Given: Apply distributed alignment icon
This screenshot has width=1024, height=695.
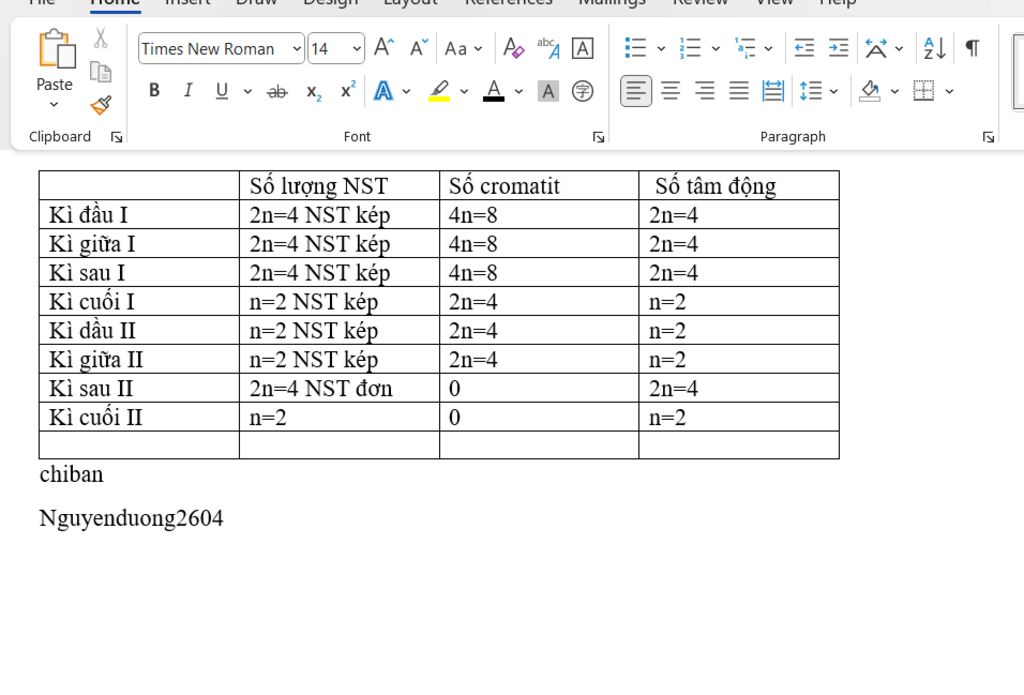Looking at the screenshot, I should point(773,91).
